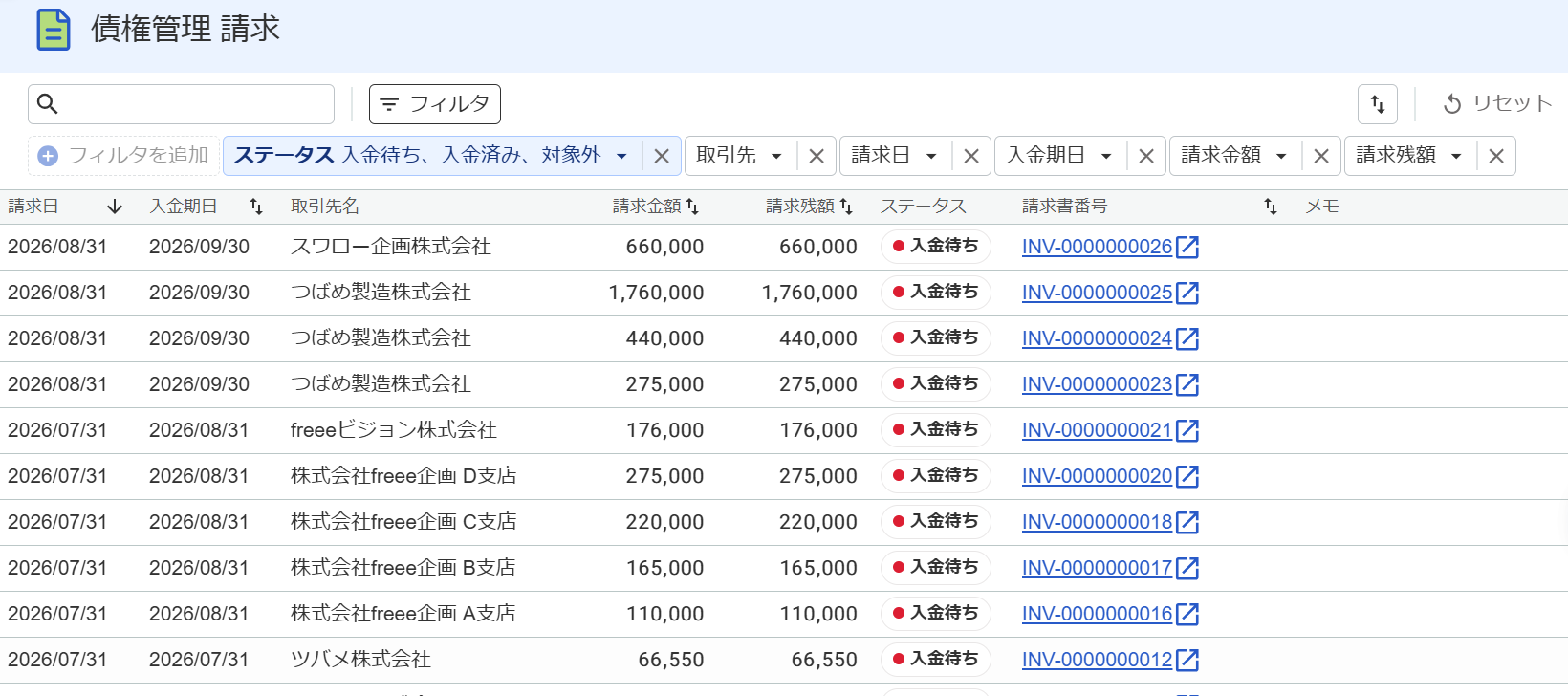1568x696 pixels.
Task: Click 入金待ち status badge for スワロー企画株式会社
Action: pos(935,247)
